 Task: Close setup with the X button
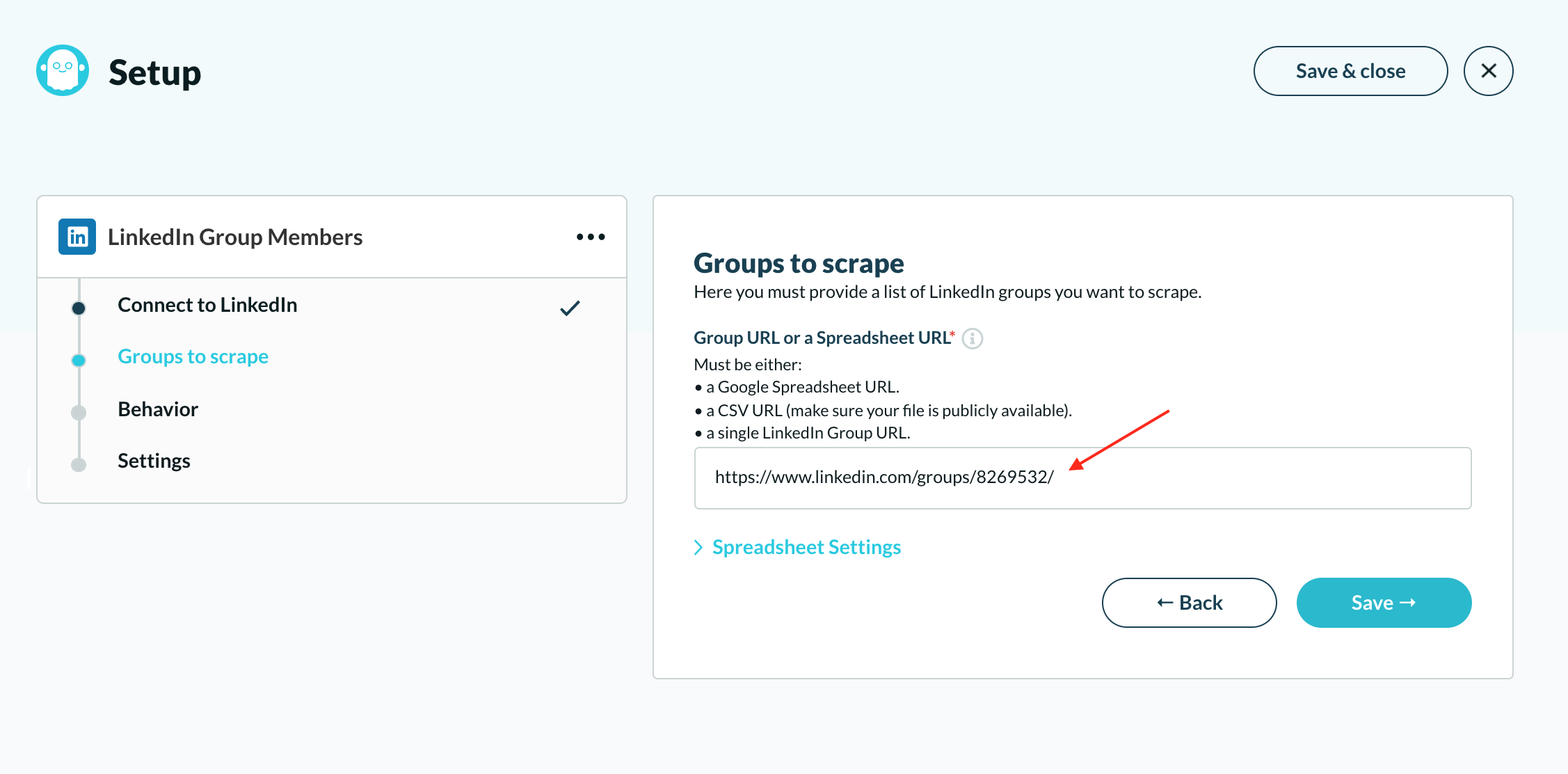(1488, 71)
